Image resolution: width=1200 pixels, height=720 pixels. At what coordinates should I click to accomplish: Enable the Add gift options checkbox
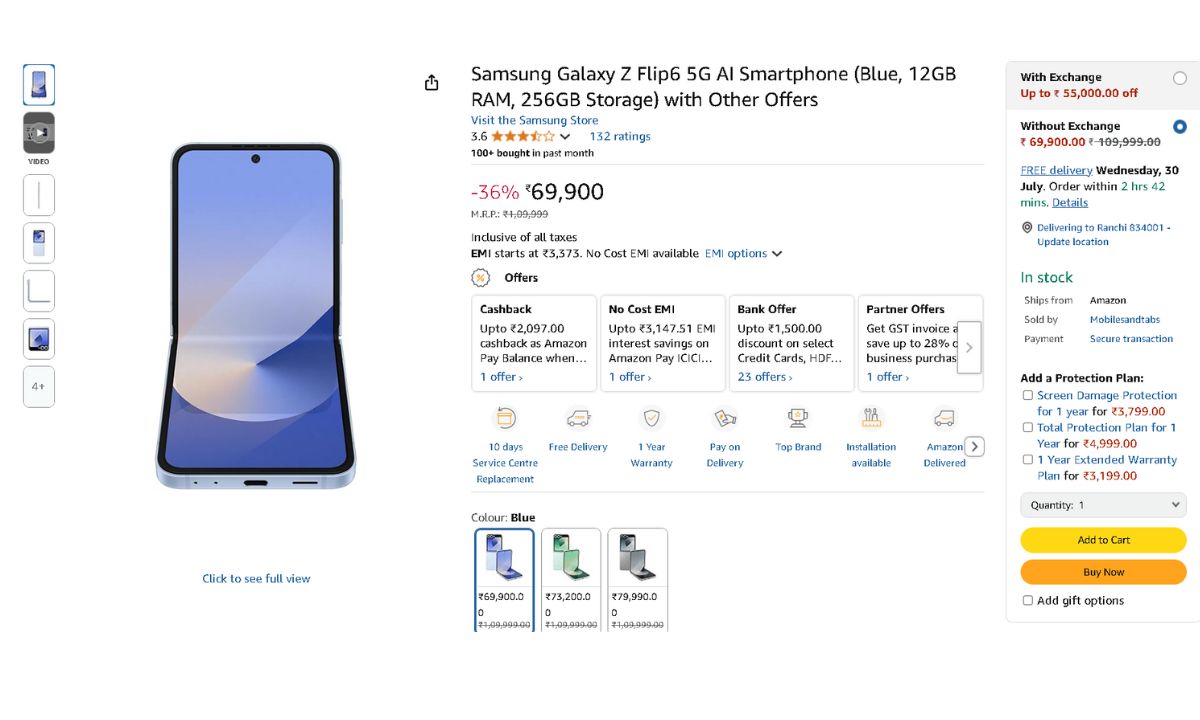point(1028,601)
